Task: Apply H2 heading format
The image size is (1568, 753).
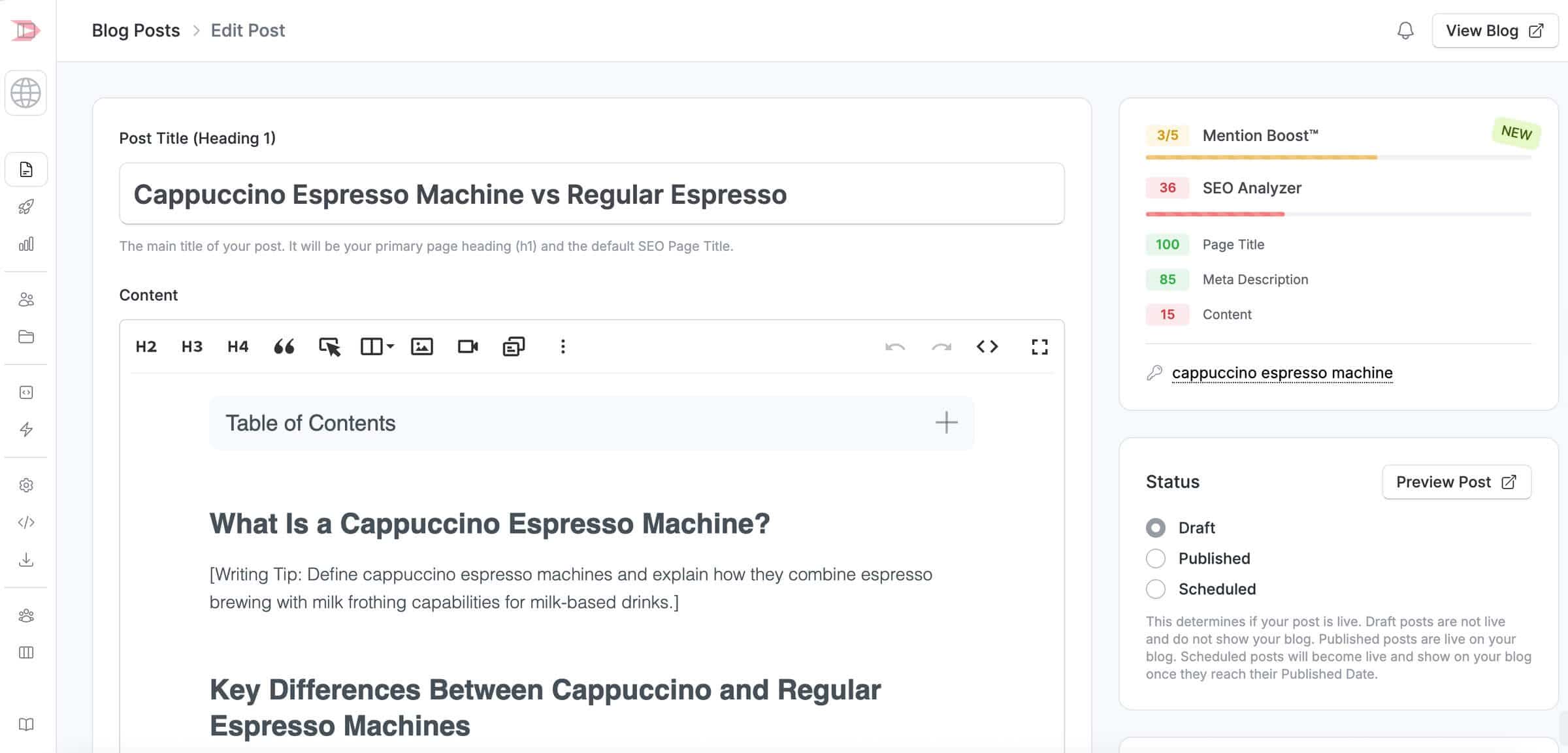Action: click(x=146, y=347)
